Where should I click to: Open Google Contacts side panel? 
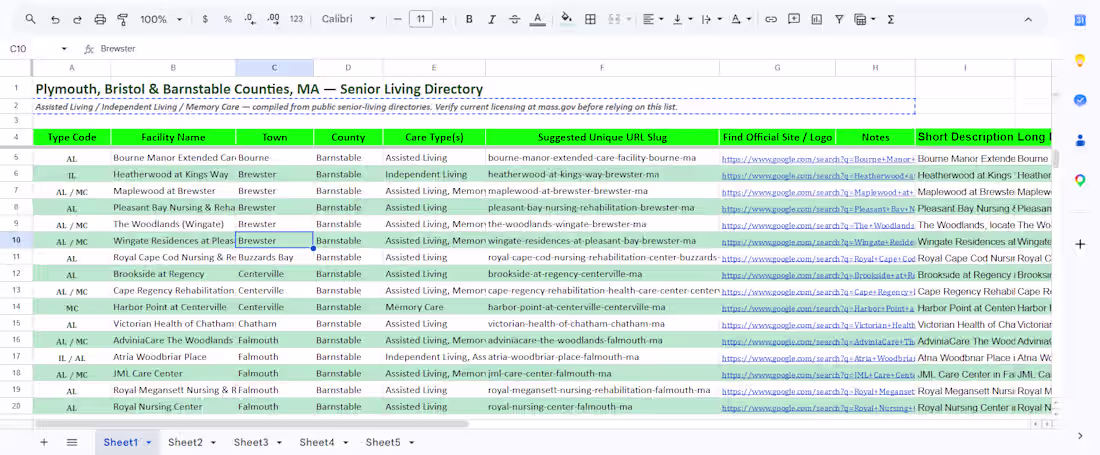1080,140
